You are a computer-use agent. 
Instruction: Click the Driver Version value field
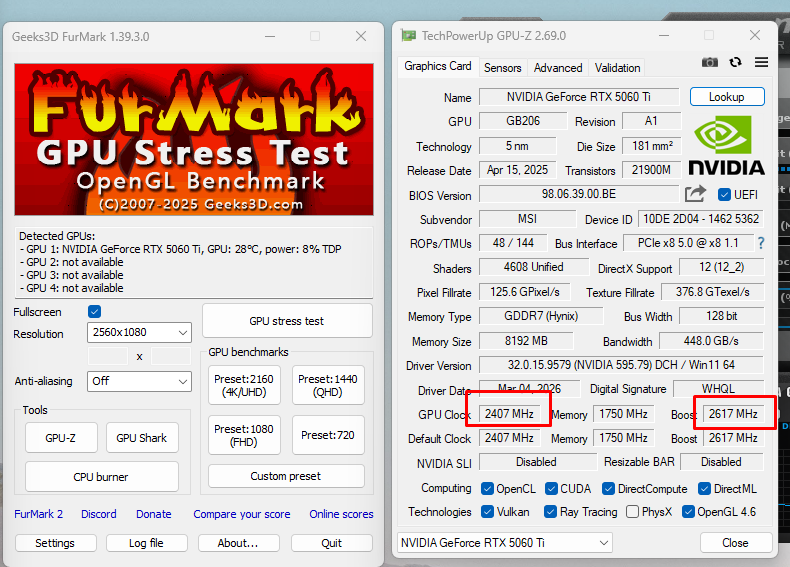621,365
